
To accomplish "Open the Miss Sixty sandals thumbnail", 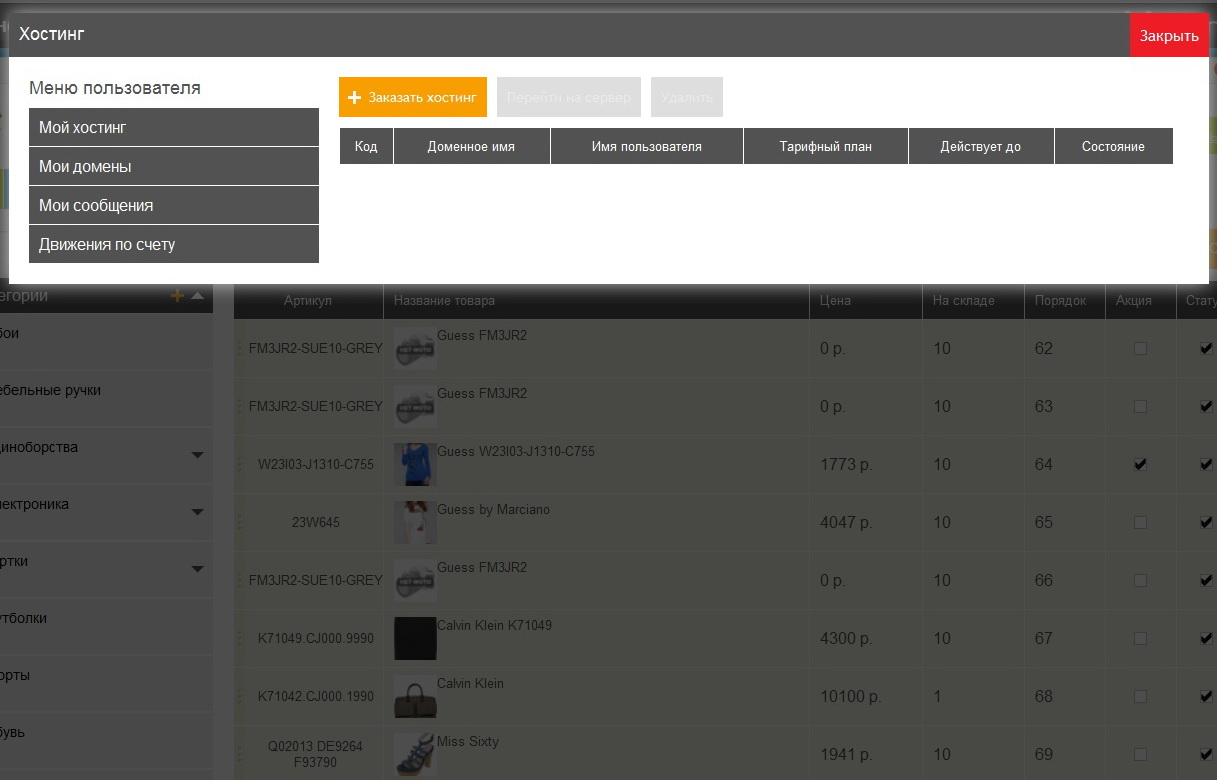I will click(x=414, y=755).
